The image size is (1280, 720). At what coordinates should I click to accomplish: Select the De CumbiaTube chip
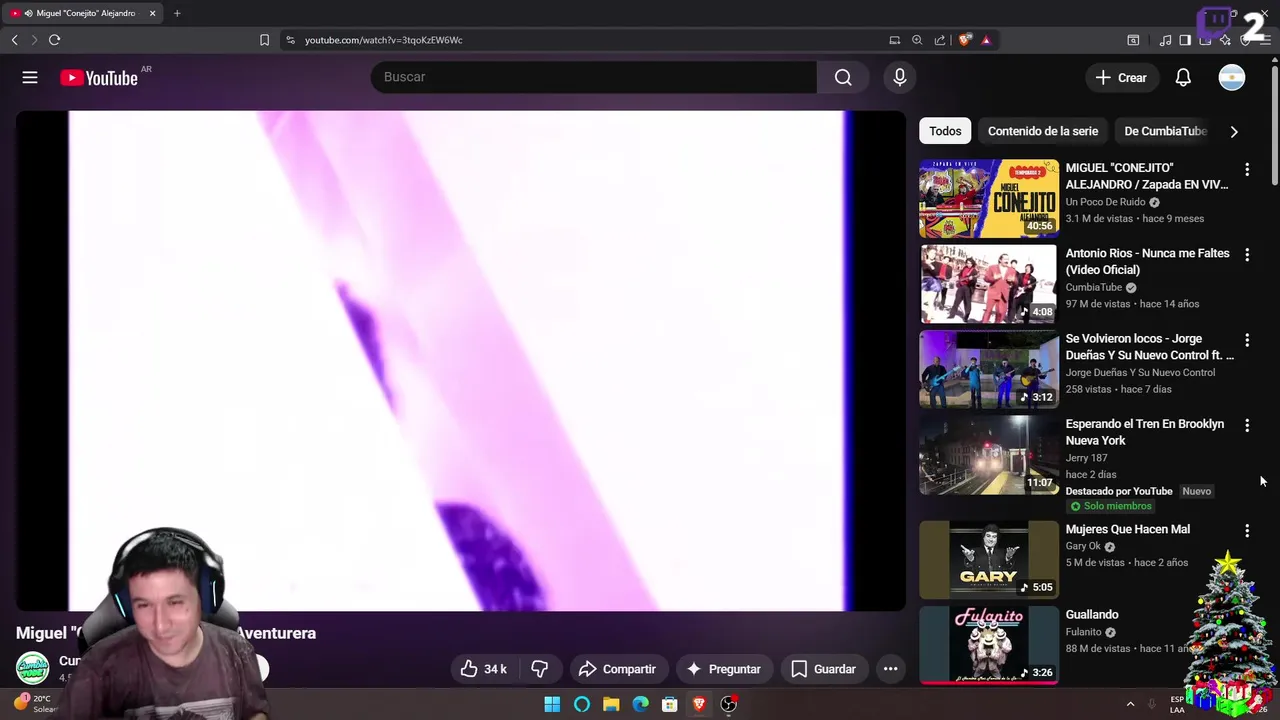coord(1165,131)
